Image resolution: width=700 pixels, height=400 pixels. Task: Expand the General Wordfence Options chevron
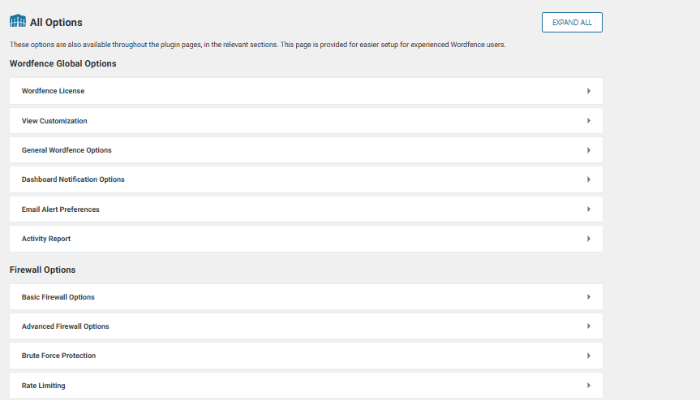click(x=588, y=150)
